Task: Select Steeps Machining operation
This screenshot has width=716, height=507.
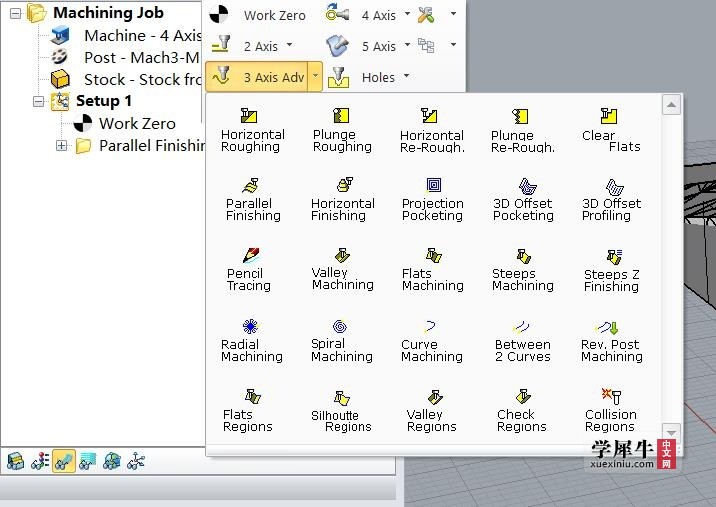Action: [x=523, y=269]
